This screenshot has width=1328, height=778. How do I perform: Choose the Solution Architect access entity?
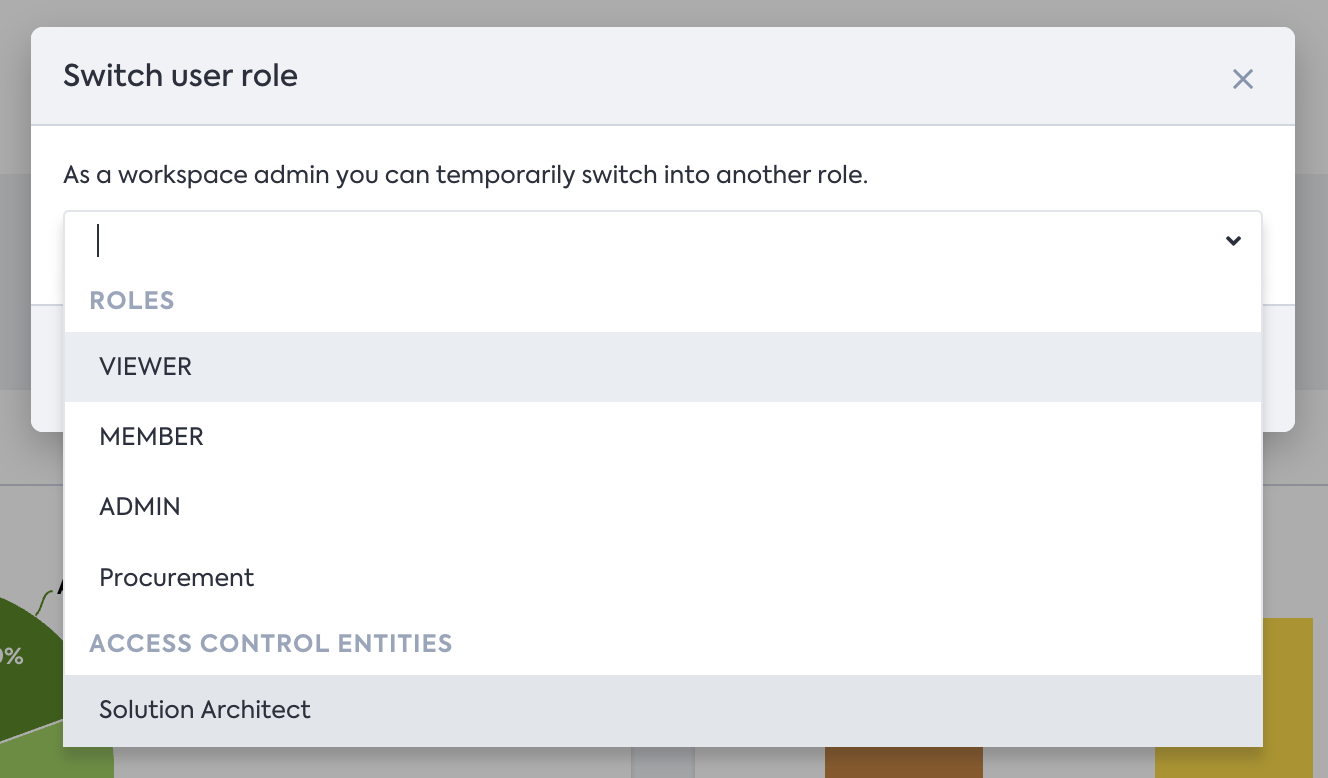[x=205, y=710]
